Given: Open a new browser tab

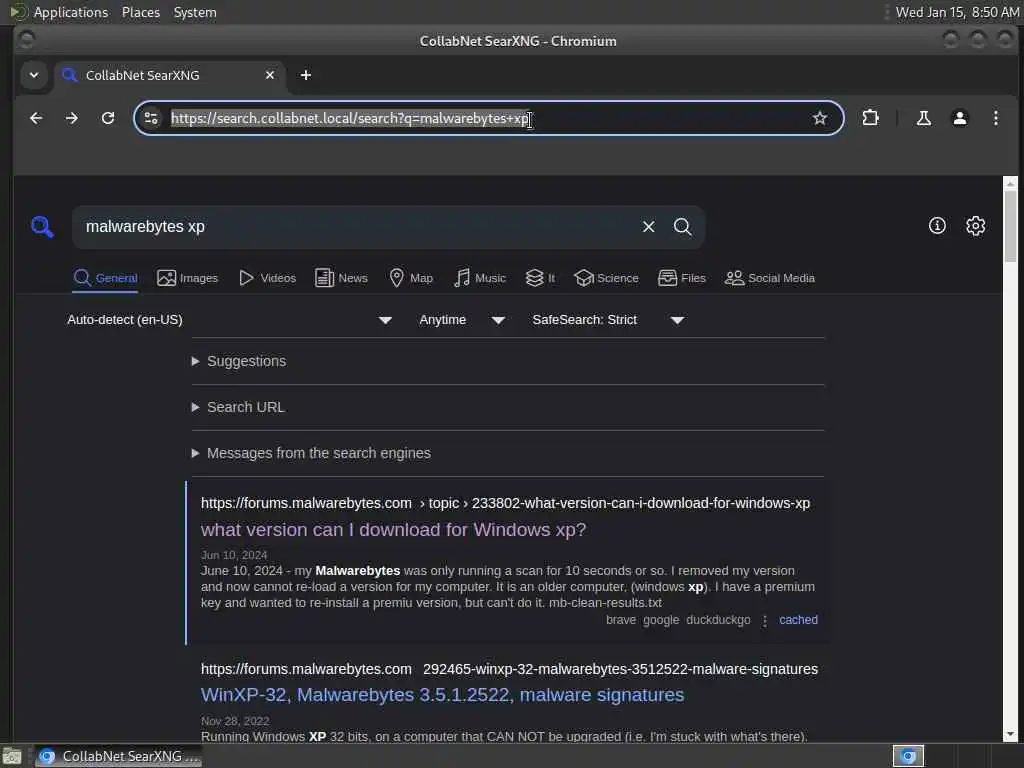Looking at the screenshot, I should (x=306, y=75).
